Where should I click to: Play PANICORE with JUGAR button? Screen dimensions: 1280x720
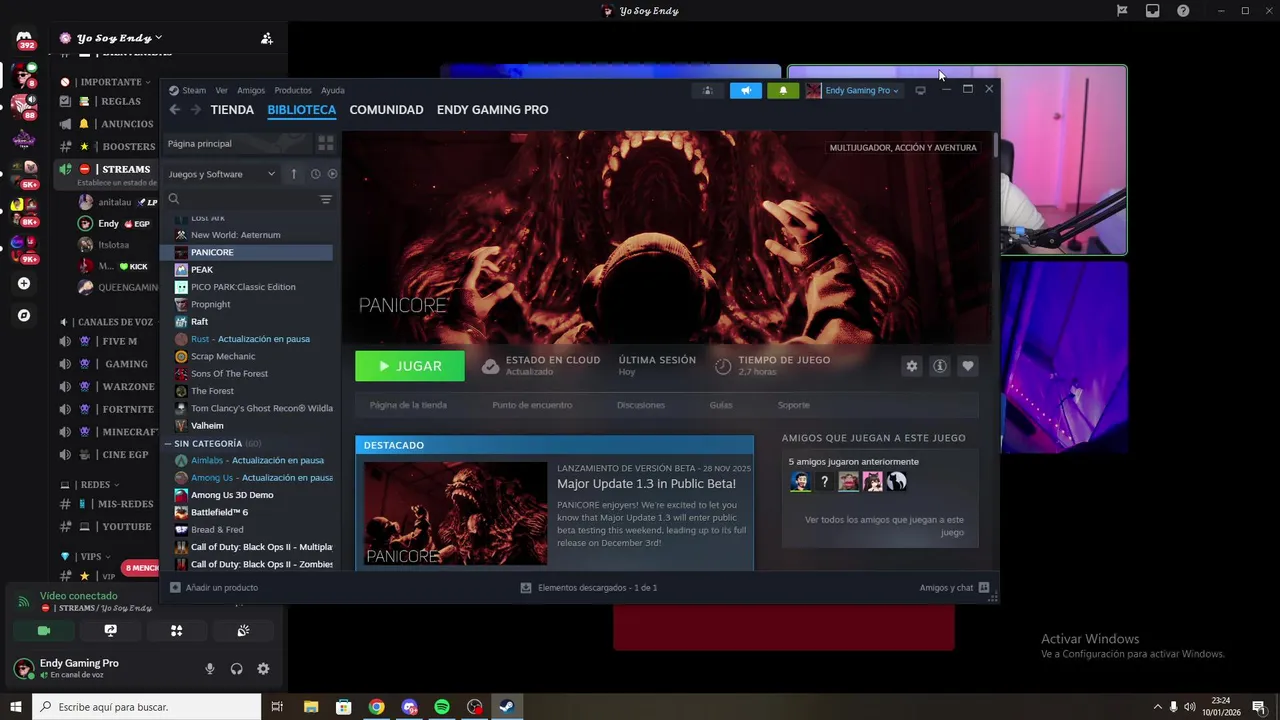(410, 366)
